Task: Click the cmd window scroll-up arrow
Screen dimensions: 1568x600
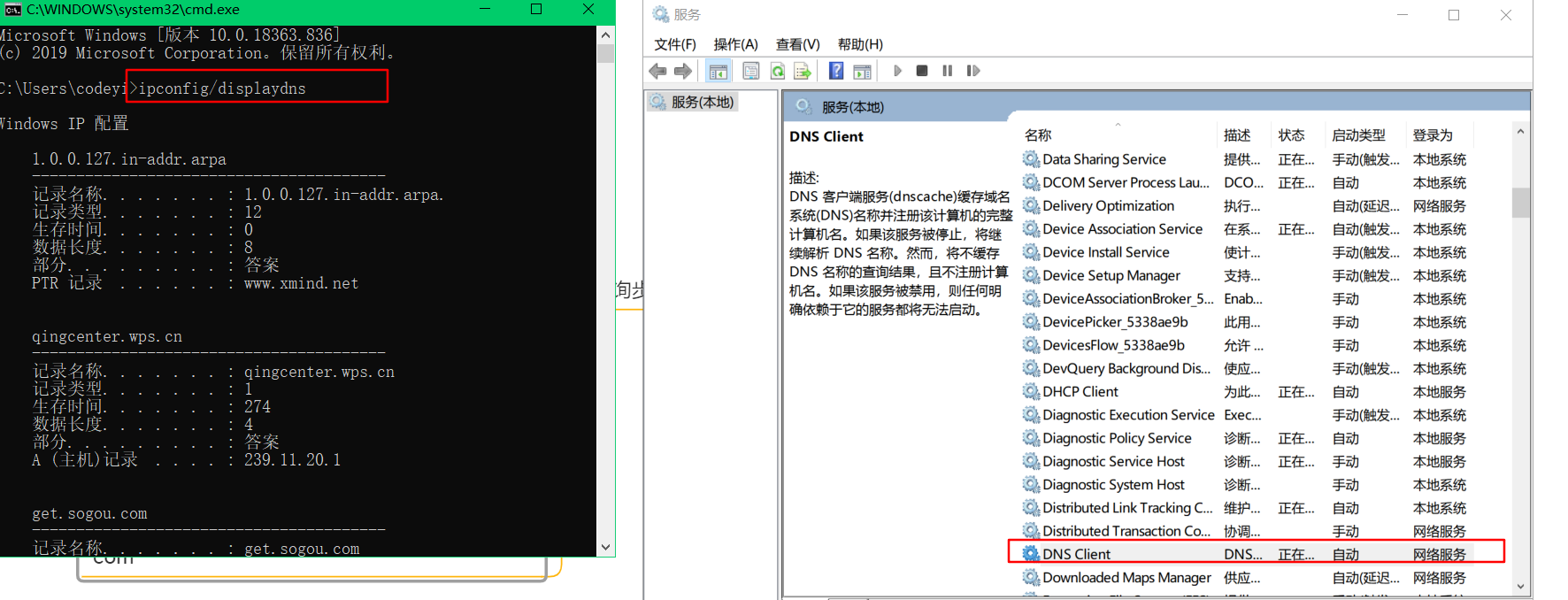Action: 605,35
